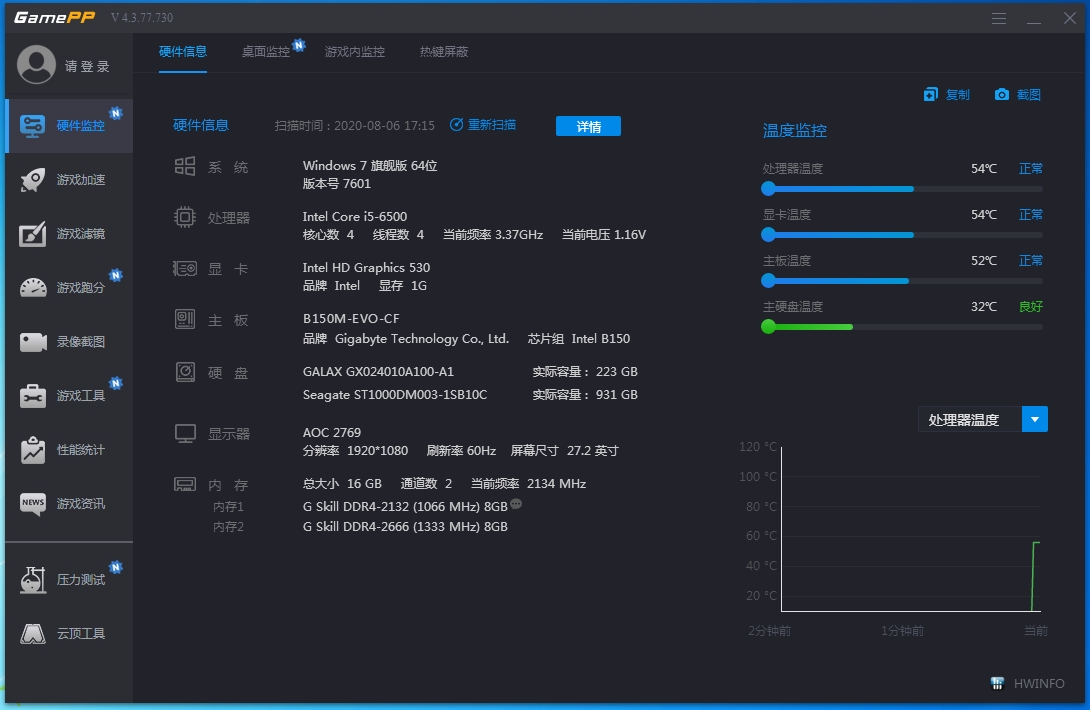
Task: Open 游戏滤镜 sidebar item
Action: pyautogui.click(x=70, y=234)
